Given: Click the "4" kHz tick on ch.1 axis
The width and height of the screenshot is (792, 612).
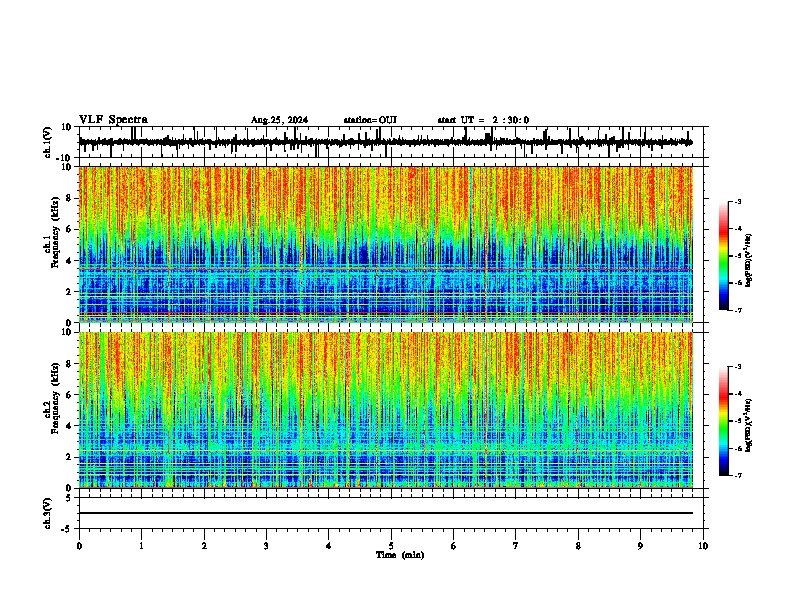Looking at the screenshot, I should pyautogui.click(x=69, y=261).
